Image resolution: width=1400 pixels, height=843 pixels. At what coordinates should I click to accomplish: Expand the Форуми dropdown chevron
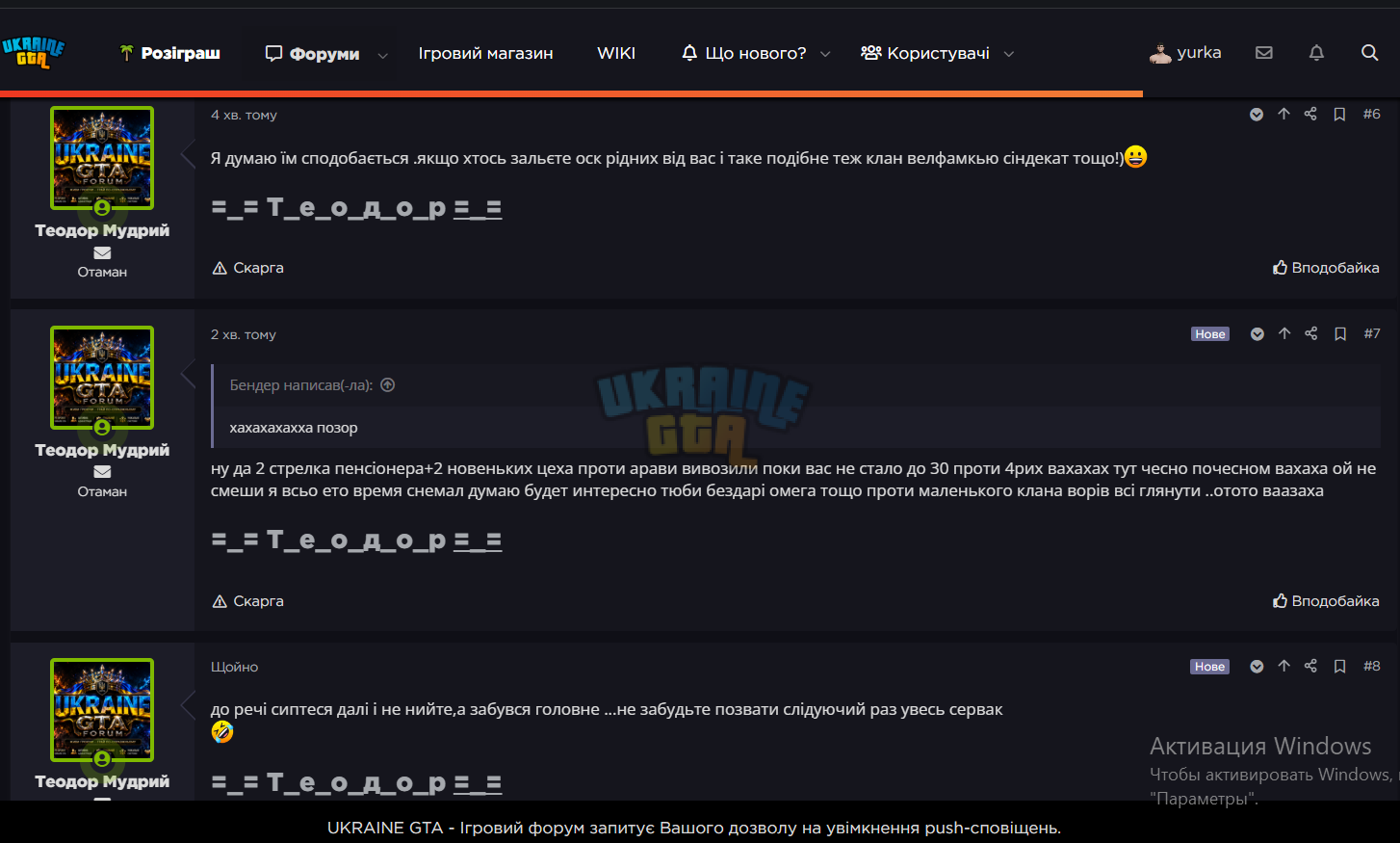[383, 55]
